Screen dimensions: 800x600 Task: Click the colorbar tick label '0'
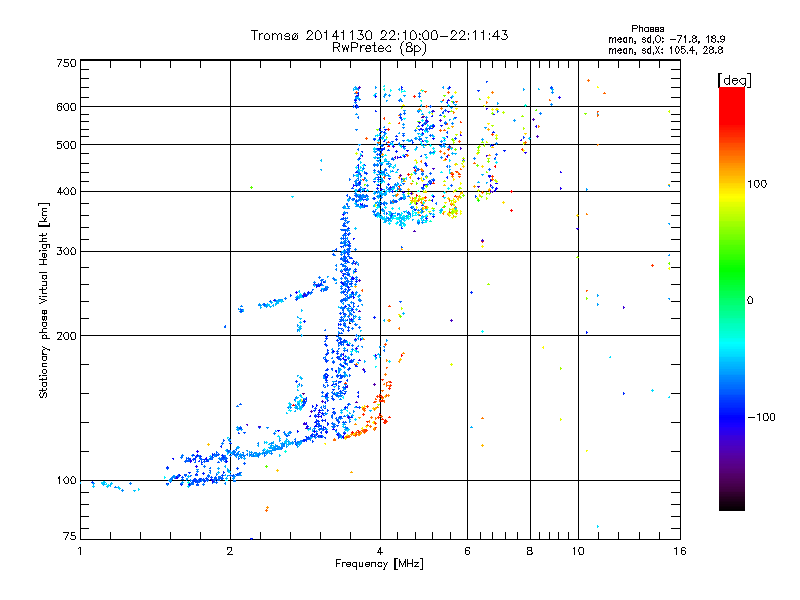[x=750, y=301]
